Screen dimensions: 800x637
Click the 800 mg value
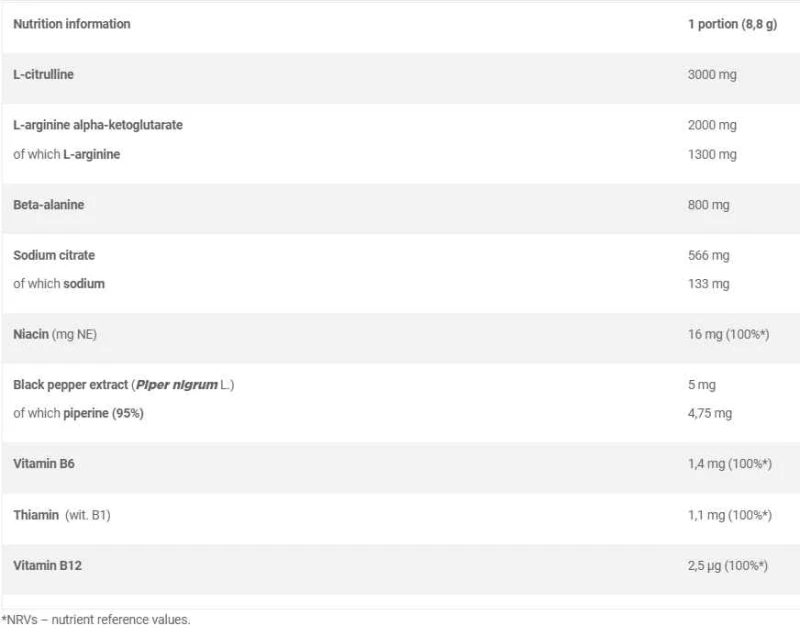point(709,204)
